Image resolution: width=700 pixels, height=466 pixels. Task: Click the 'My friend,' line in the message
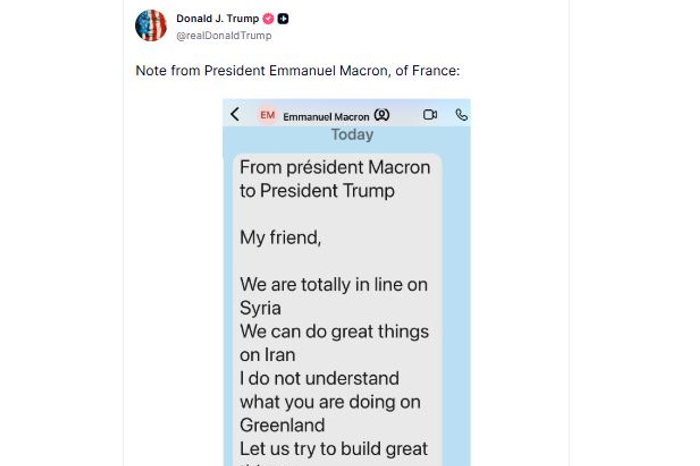pyautogui.click(x=280, y=238)
